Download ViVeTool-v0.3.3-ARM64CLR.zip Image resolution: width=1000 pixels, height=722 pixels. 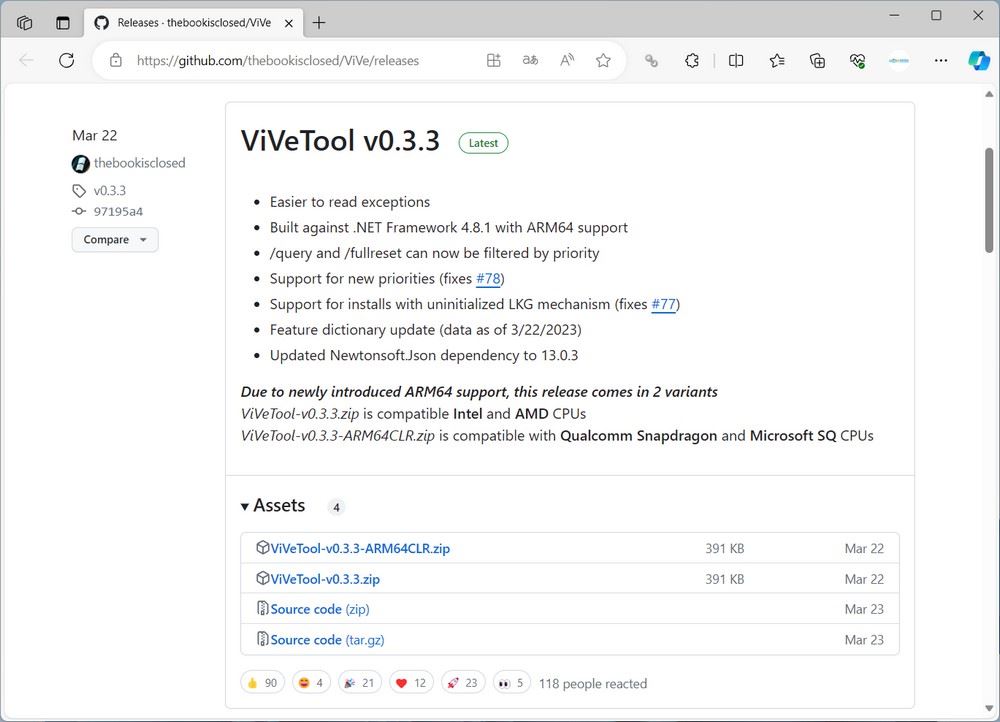[360, 549]
